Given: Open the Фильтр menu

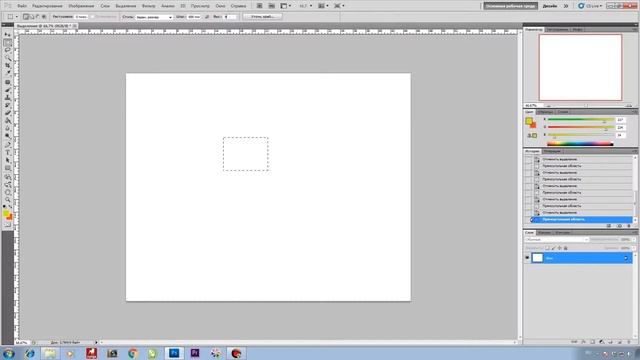Looking at the screenshot, I should tap(149, 6).
